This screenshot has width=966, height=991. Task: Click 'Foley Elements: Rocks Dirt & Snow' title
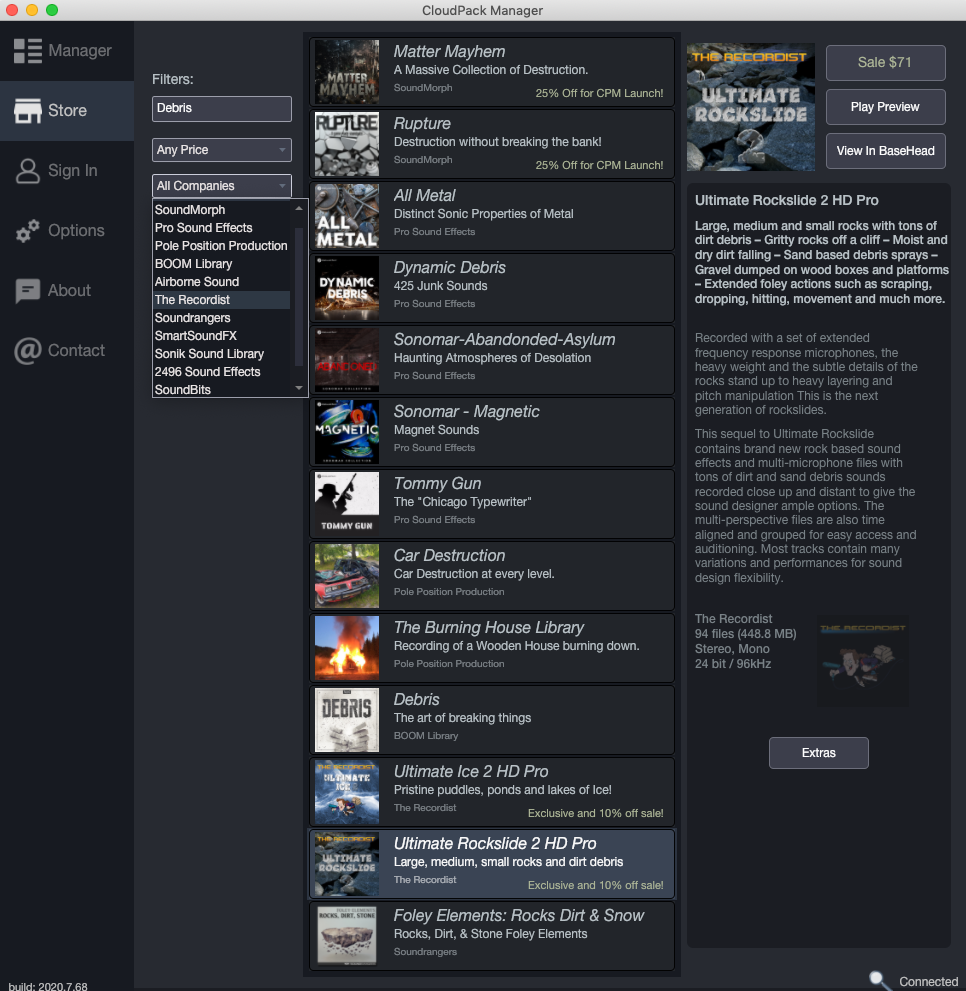point(518,916)
